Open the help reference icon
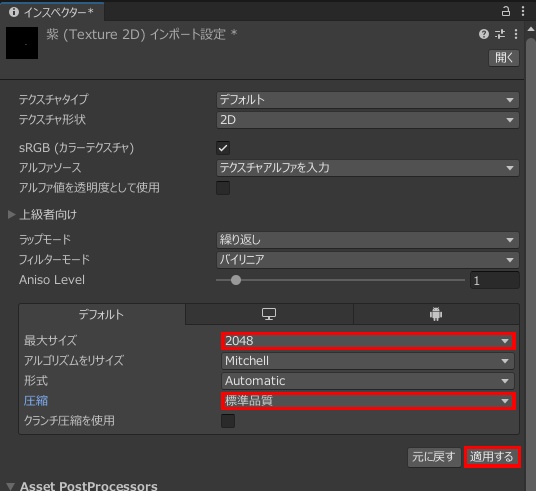The image size is (536, 491). (x=484, y=34)
